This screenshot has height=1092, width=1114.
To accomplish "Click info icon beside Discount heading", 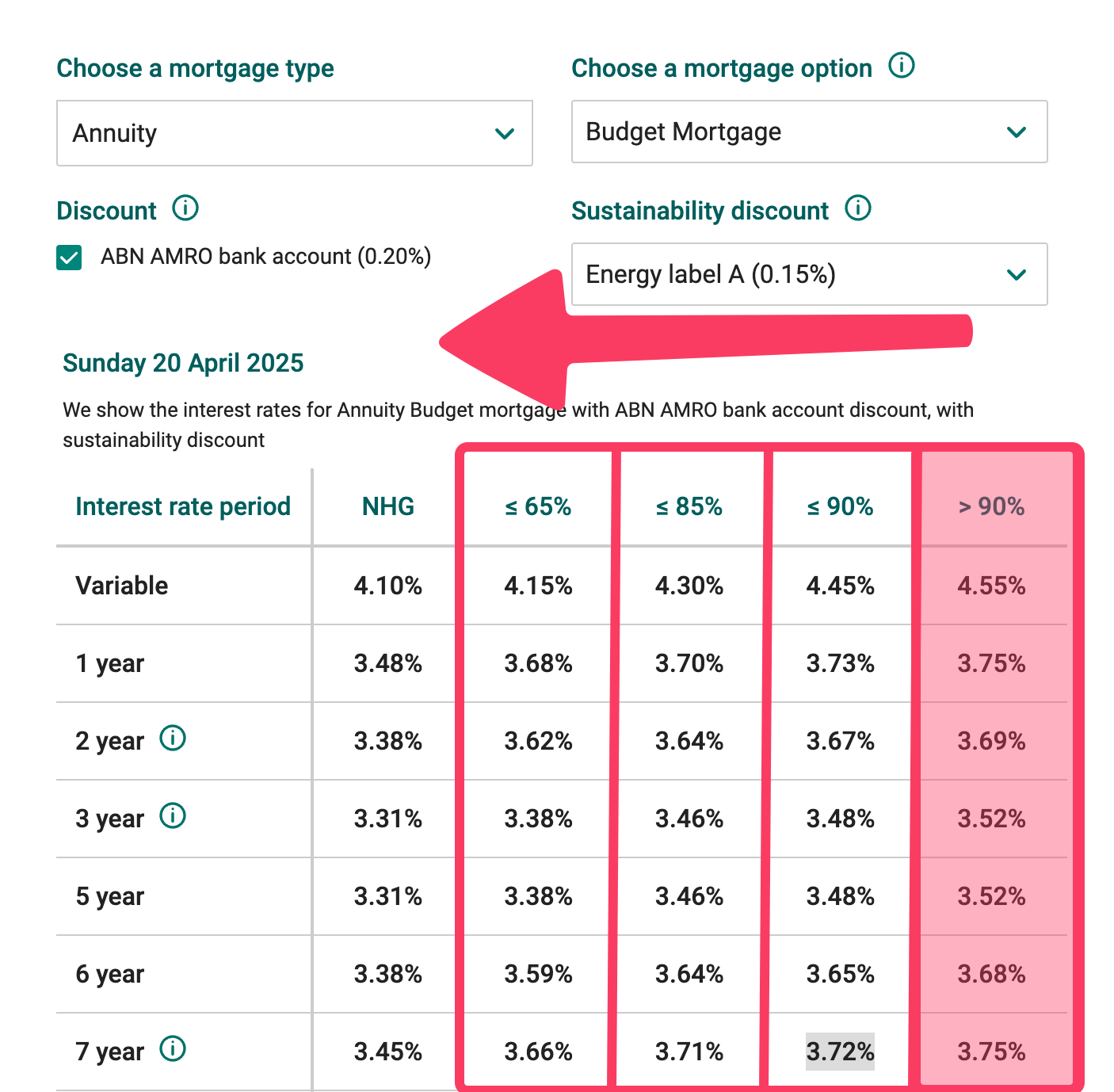I will [x=185, y=209].
